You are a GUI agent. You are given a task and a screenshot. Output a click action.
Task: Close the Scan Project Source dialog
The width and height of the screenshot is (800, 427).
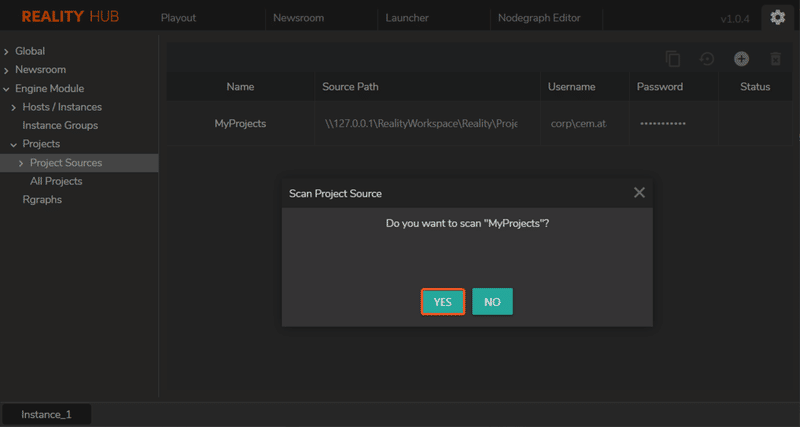[639, 192]
